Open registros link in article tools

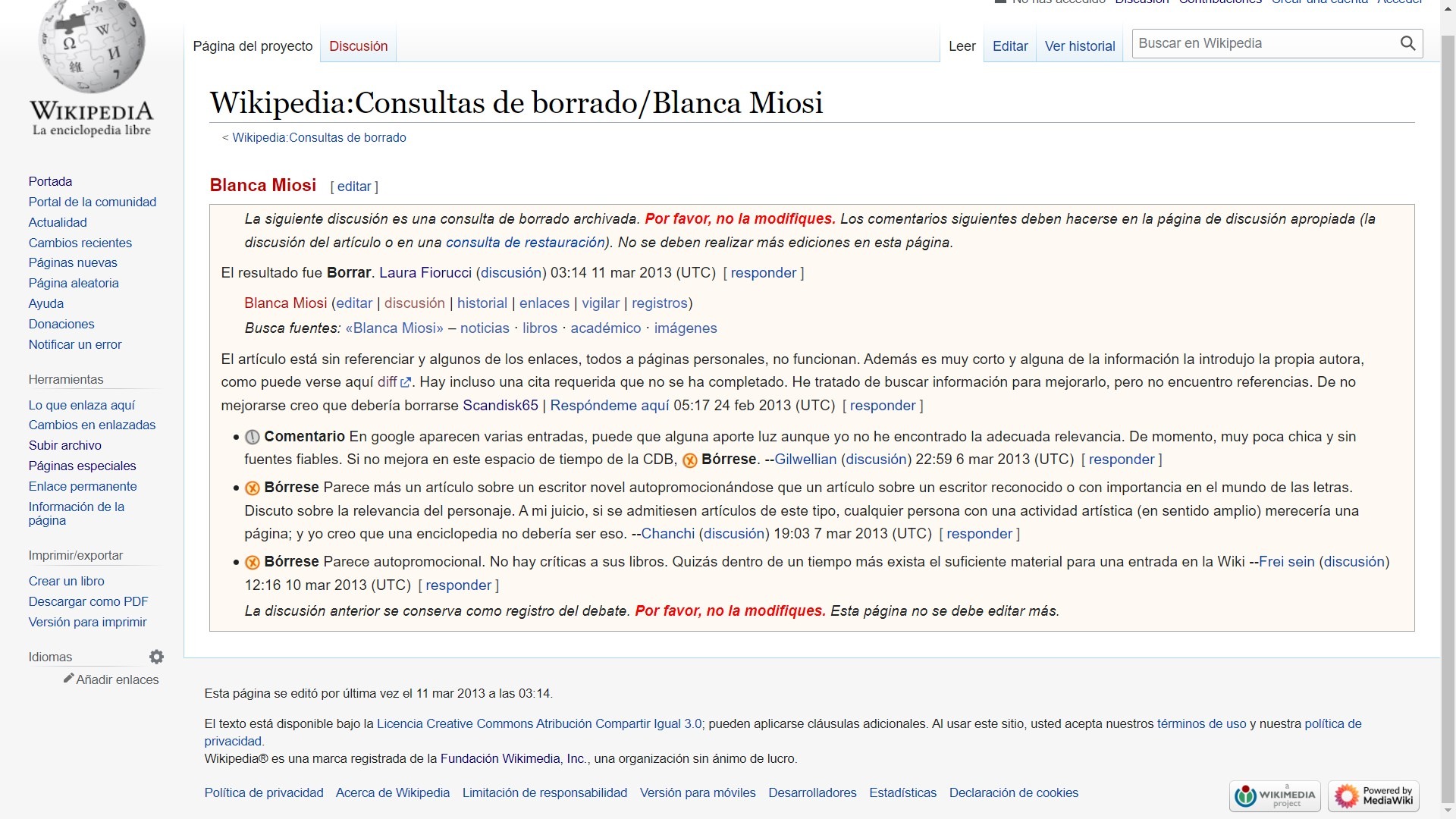pyautogui.click(x=660, y=303)
